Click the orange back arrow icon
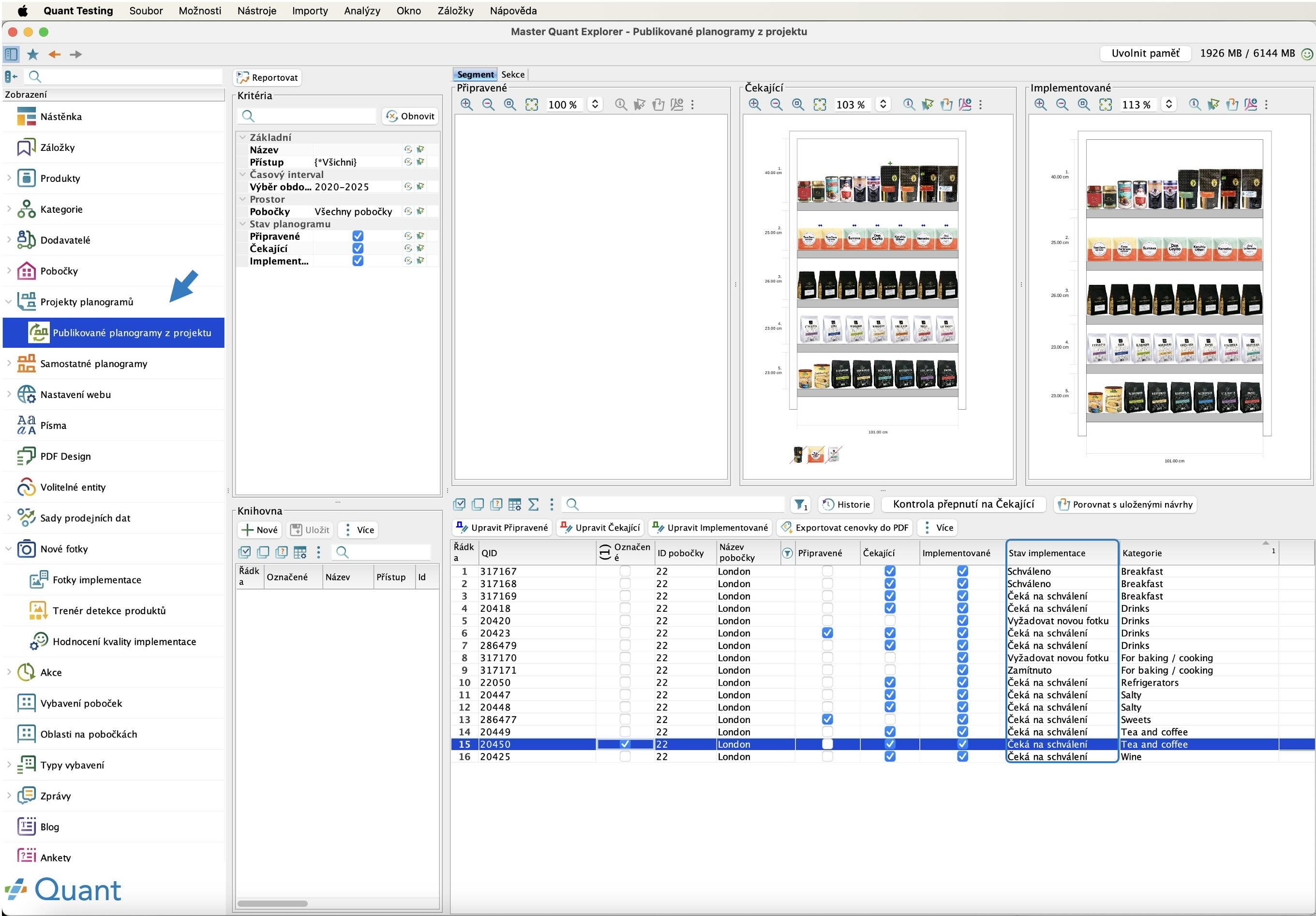 tap(55, 55)
